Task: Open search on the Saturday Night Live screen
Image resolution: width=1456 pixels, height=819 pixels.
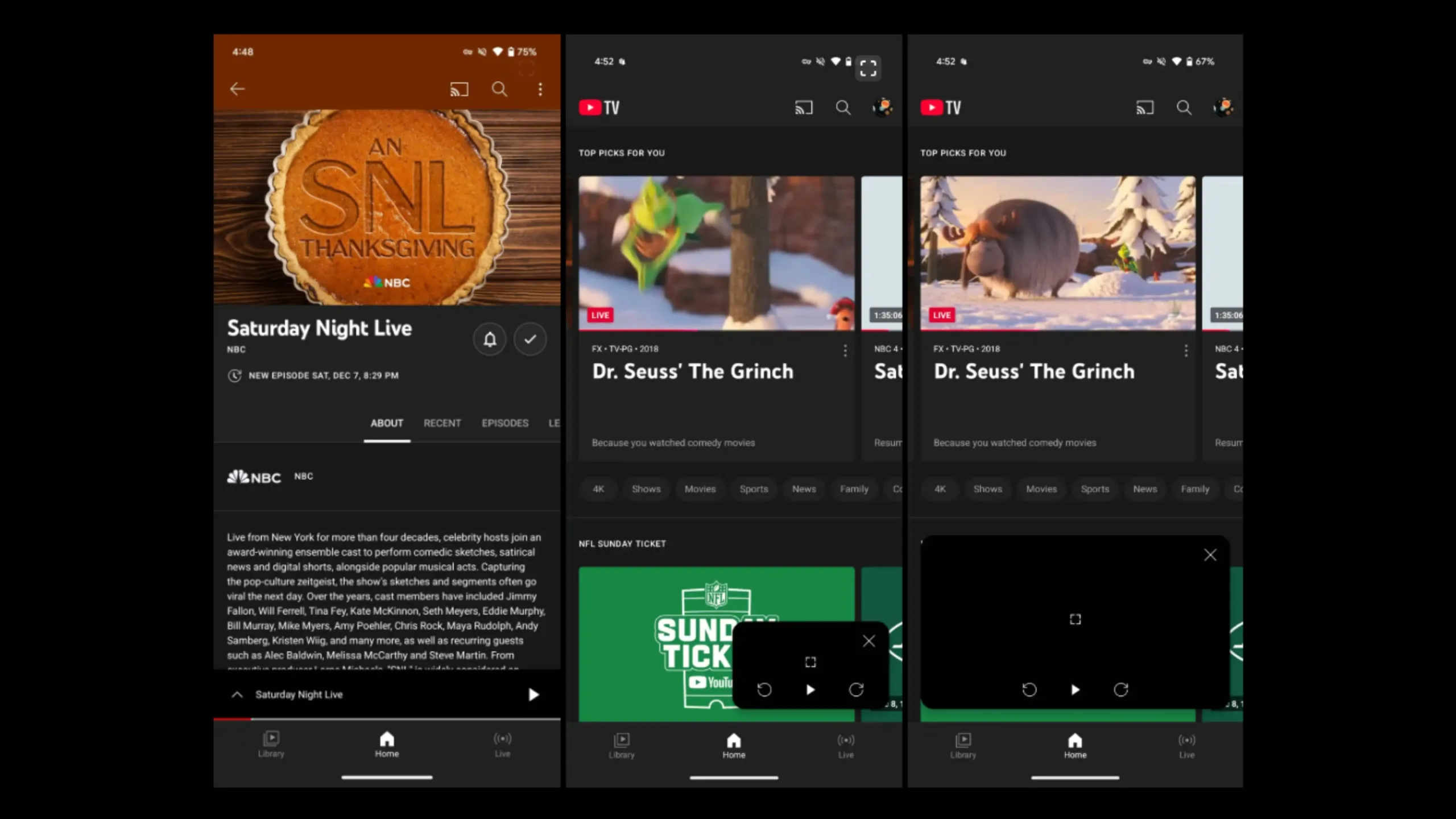Action: point(499,89)
